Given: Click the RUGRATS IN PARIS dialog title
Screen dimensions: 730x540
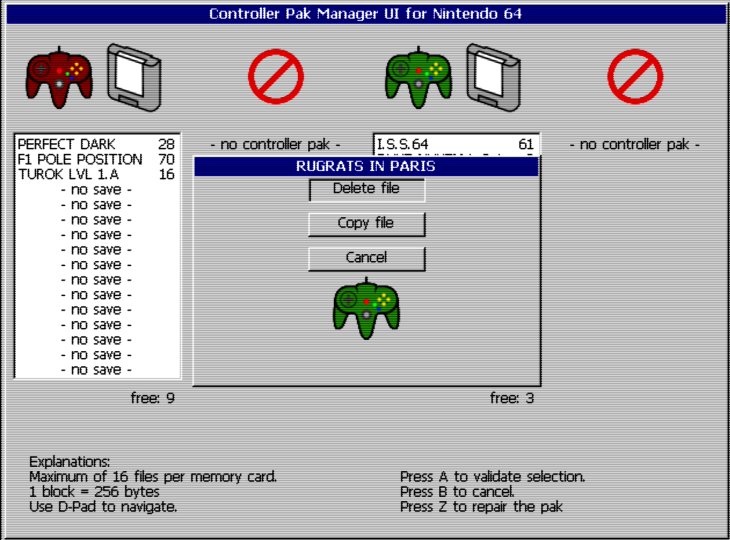Looking at the screenshot, I should tap(366, 166).
